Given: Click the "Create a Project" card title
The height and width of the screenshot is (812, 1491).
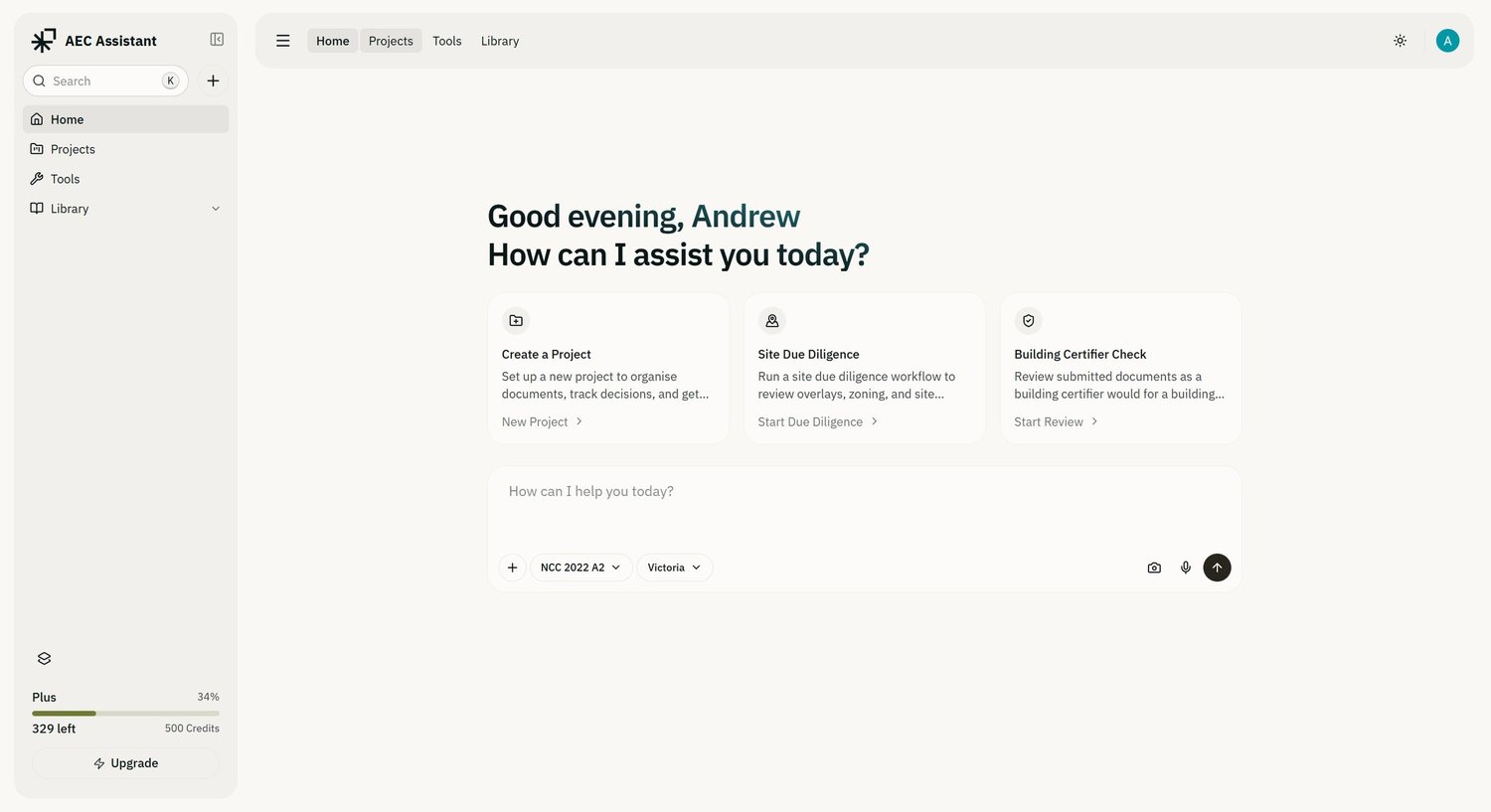Looking at the screenshot, I should pyautogui.click(x=547, y=354).
